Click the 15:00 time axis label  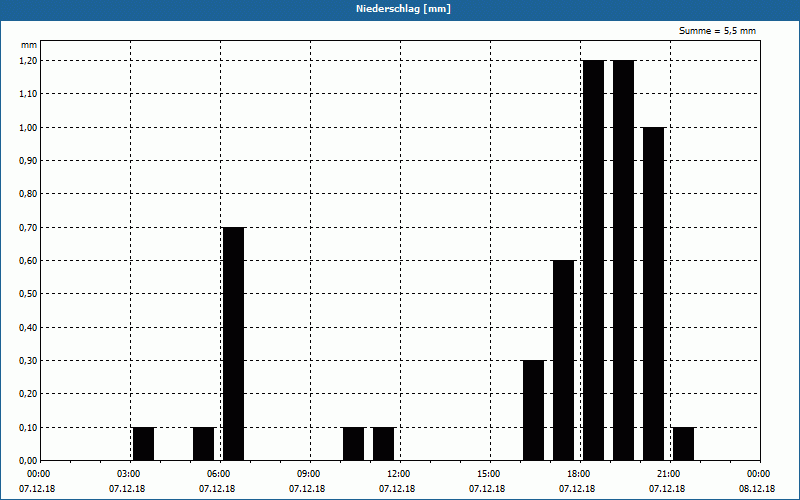coord(488,473)
